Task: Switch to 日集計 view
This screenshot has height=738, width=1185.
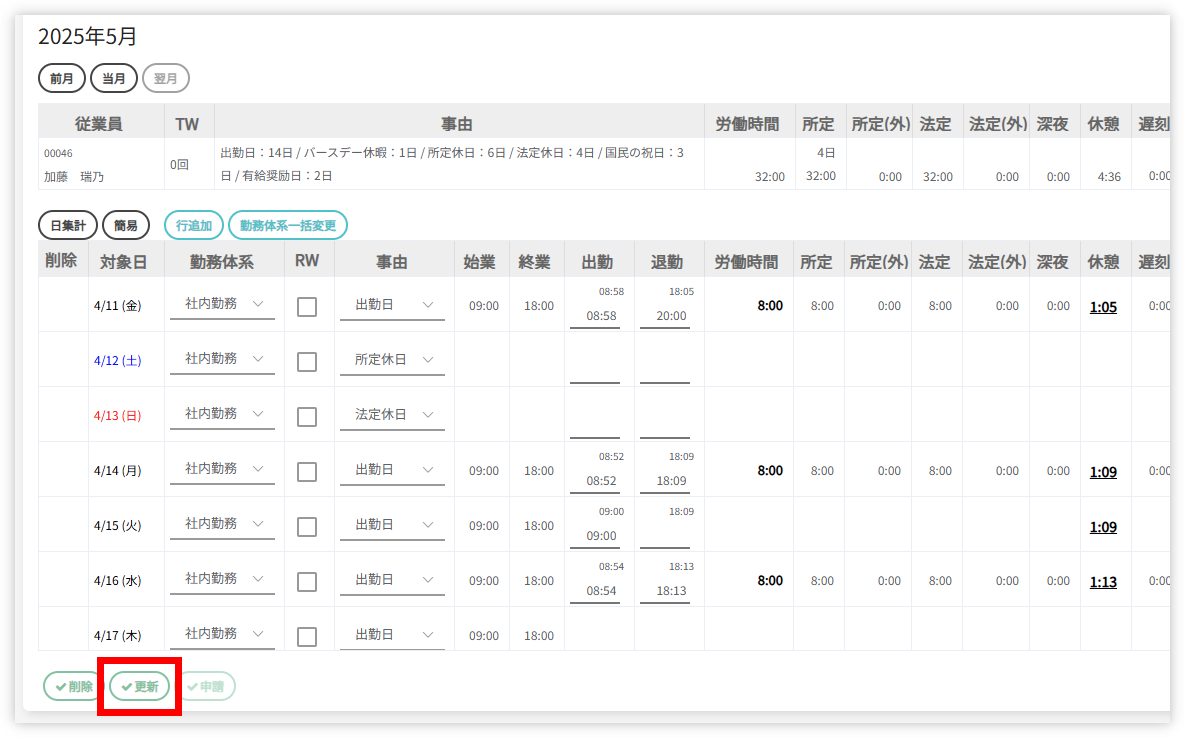Action: point(68,225)
